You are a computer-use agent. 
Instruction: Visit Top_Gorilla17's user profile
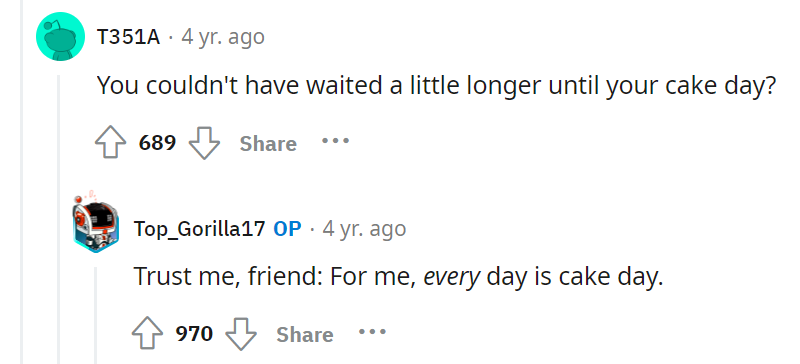[x=199, y=229]
